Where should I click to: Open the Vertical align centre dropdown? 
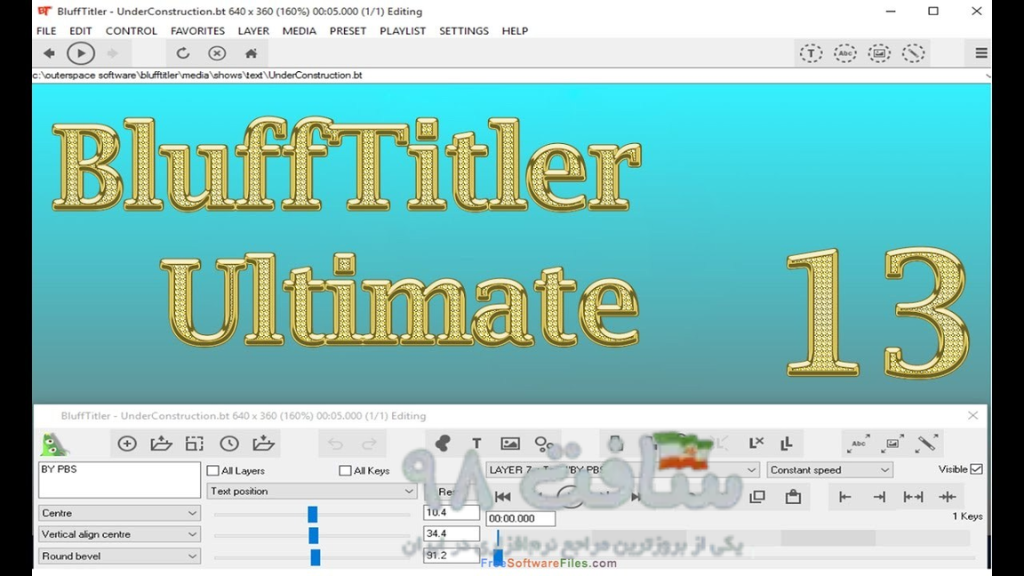click(119, 534)
